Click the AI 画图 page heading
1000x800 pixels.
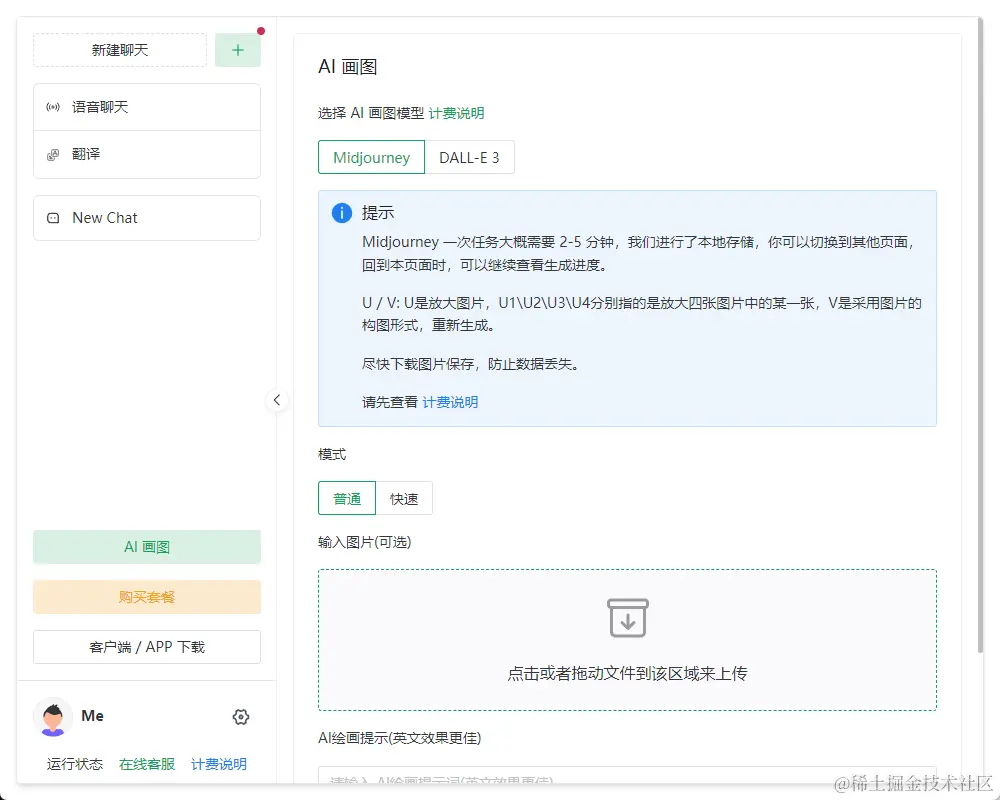pos(348,66)
